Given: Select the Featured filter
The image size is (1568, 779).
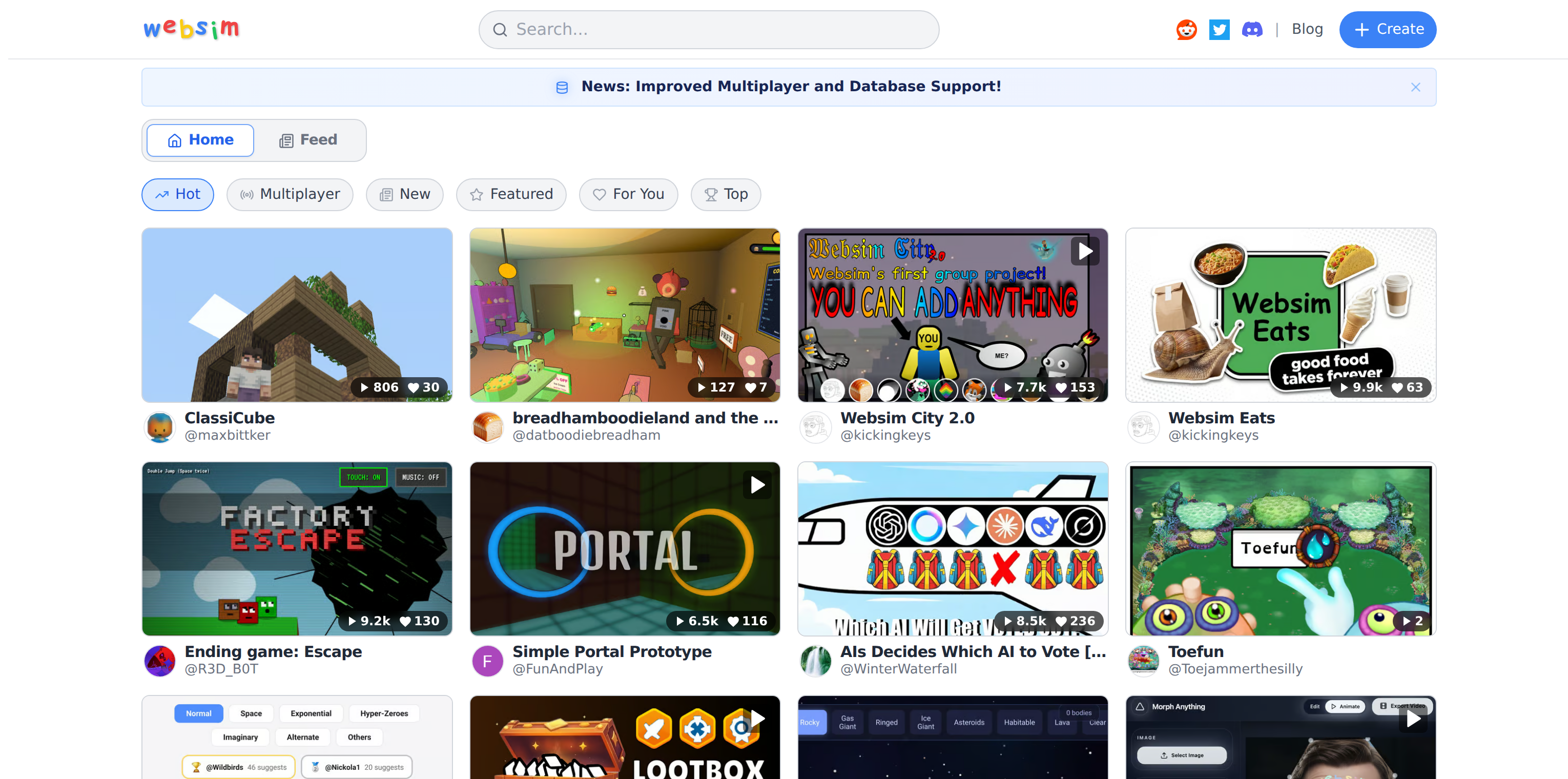Looking at the screenshot, I should tap(511, 194).
